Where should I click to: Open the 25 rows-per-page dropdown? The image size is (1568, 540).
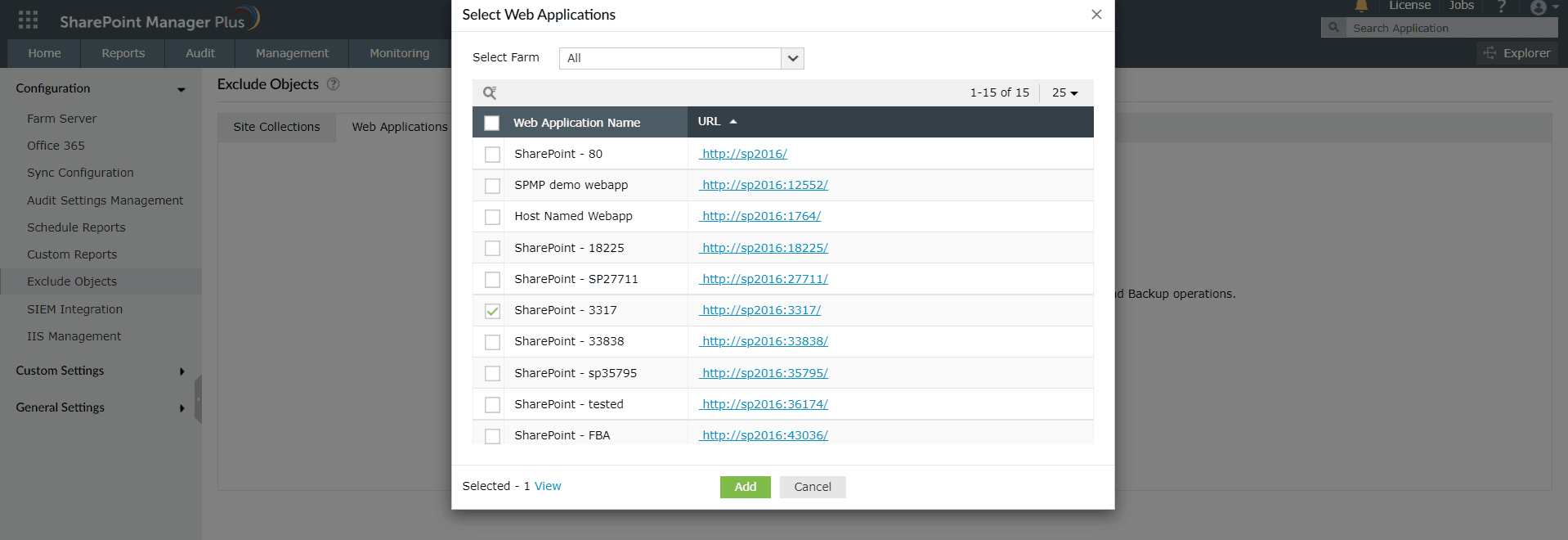pos(1064,92)
